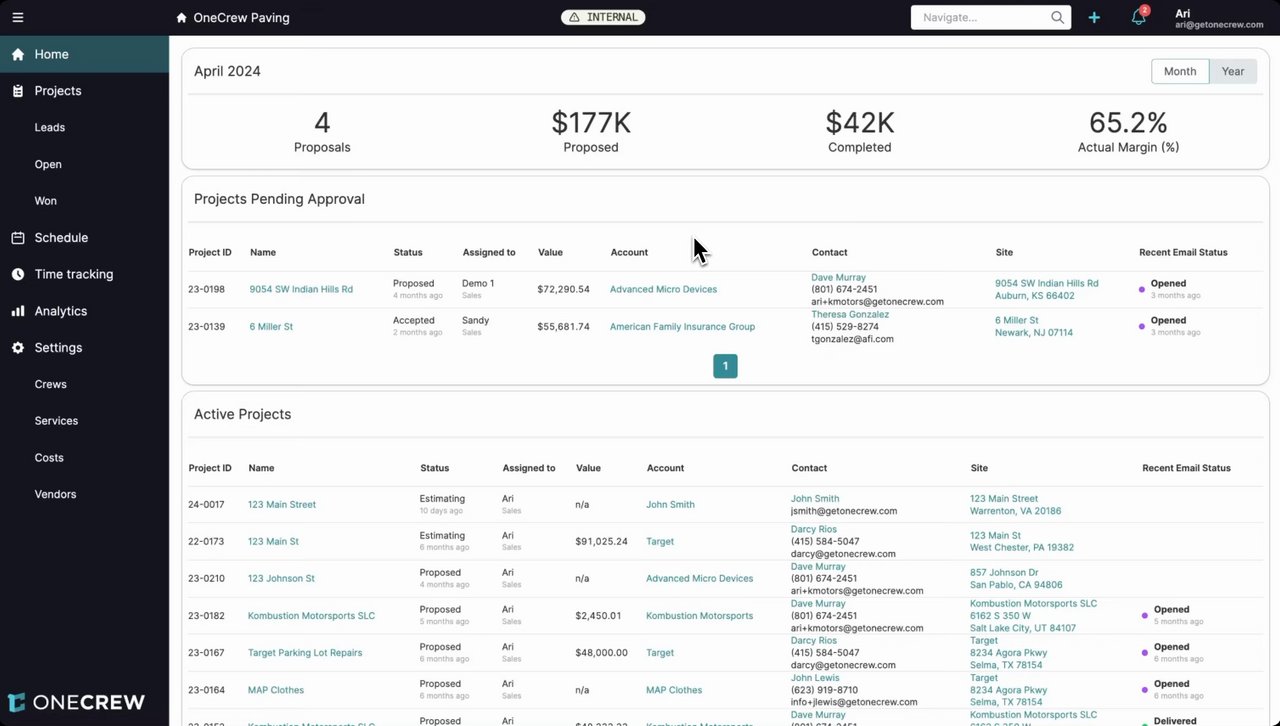
Task: Click the Schedule calendar icon
Action: 18,238
